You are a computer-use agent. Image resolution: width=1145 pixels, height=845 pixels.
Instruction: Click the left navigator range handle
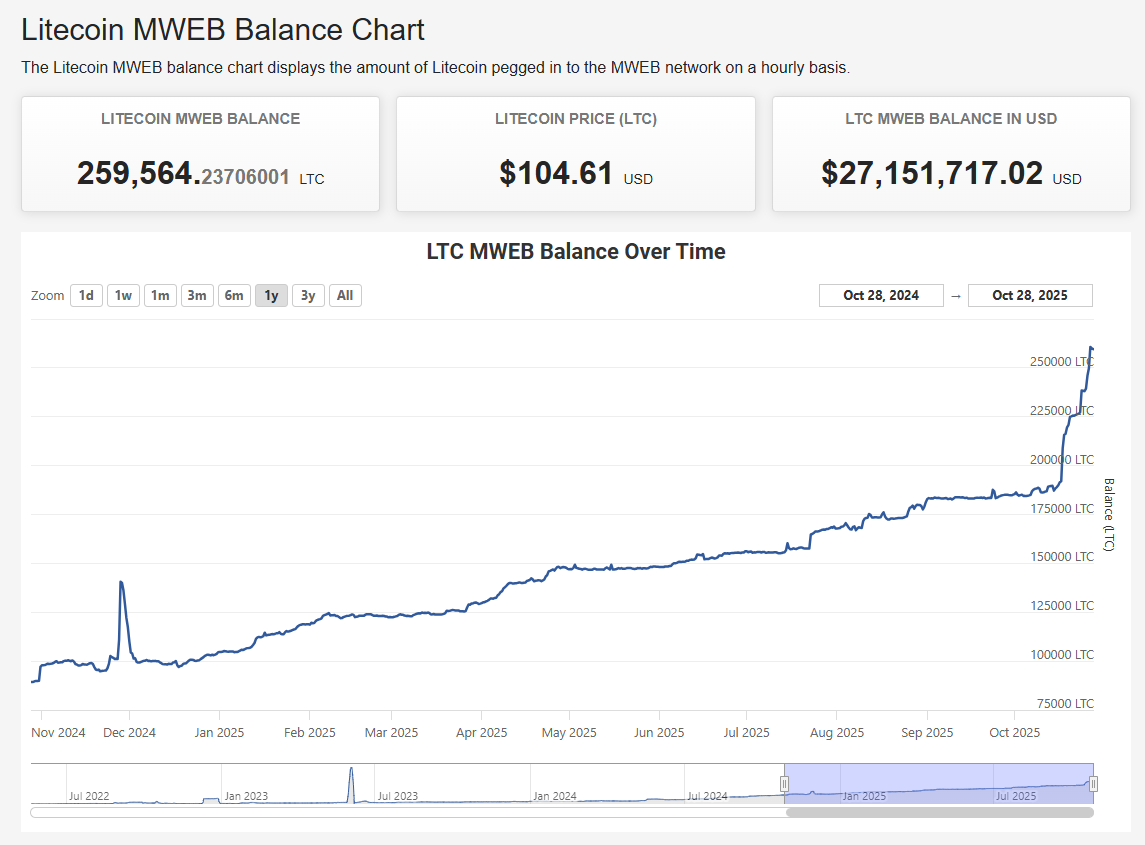[x=784, y=784]
